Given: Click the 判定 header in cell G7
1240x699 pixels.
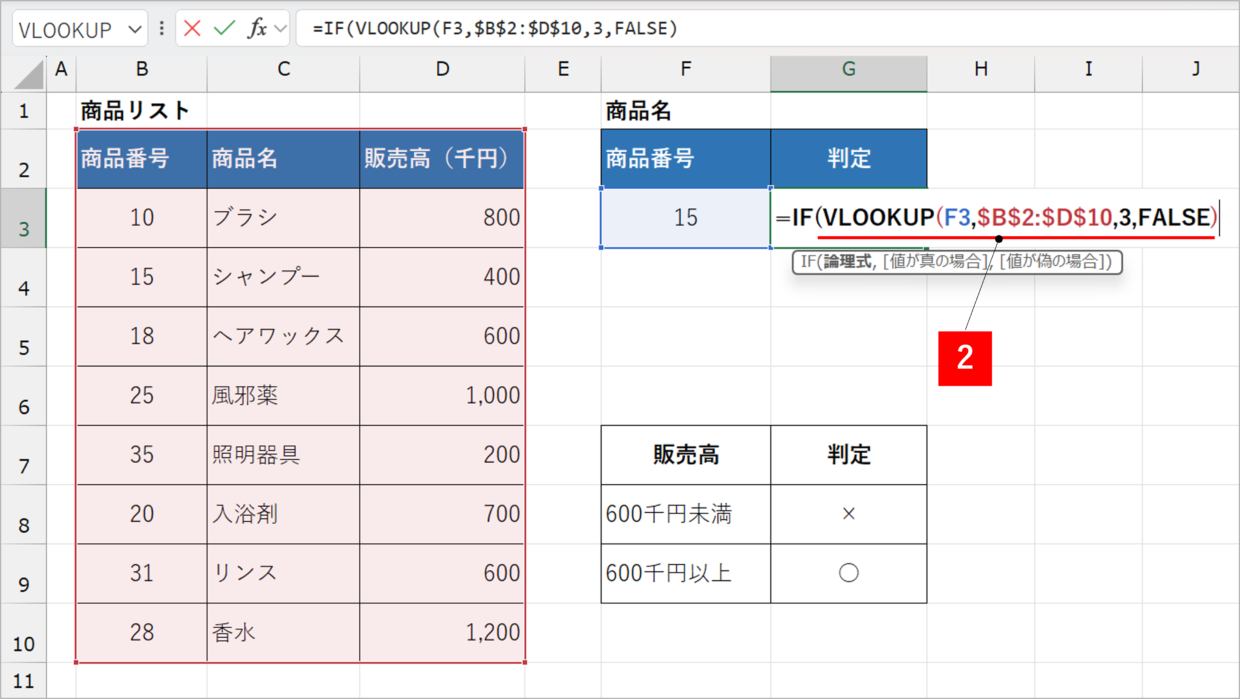Looking at the screenshot, I should click(x=849, y=455).
